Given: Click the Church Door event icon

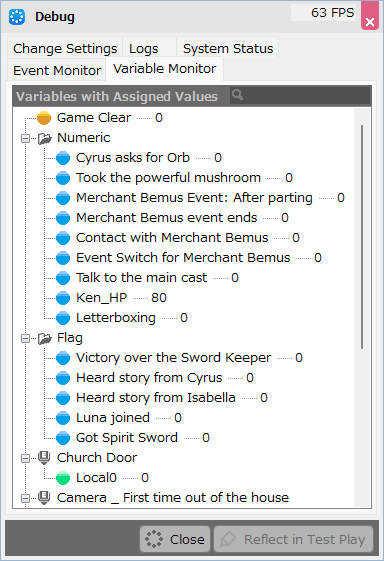Looking at the screenshot, I should tap(44, 458).
